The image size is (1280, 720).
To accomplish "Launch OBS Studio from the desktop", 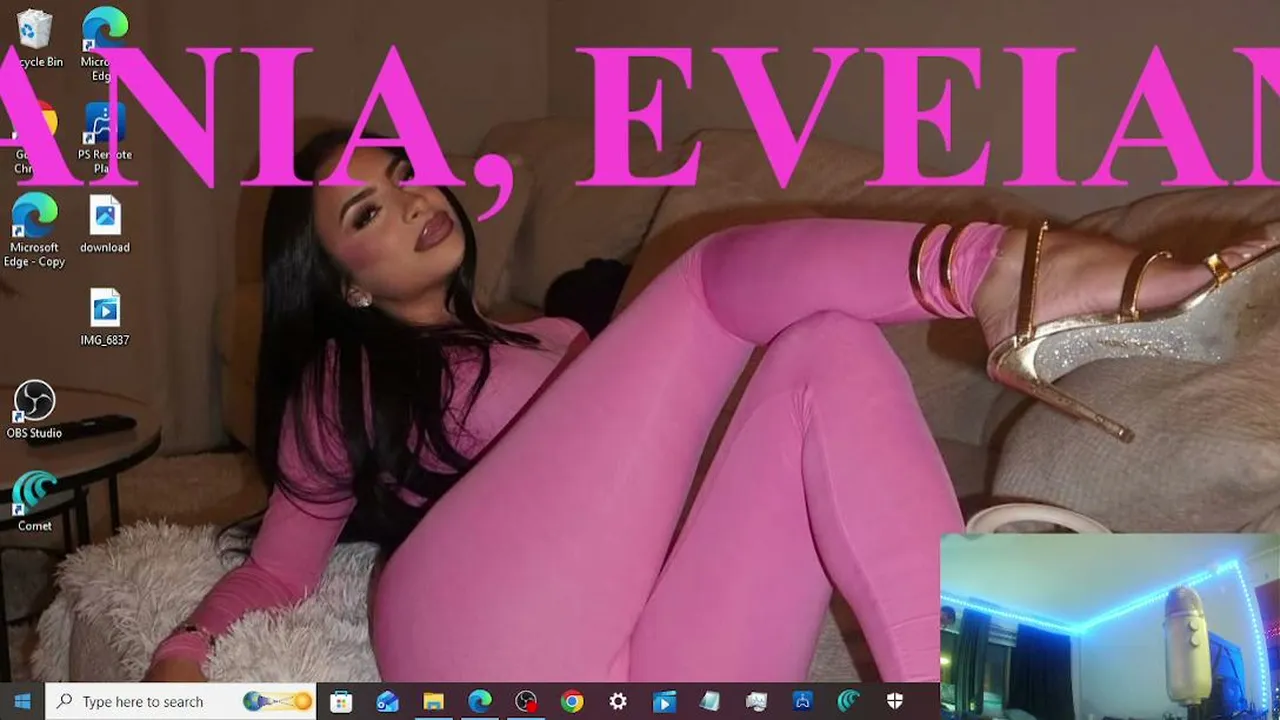I will click(34, 410).
